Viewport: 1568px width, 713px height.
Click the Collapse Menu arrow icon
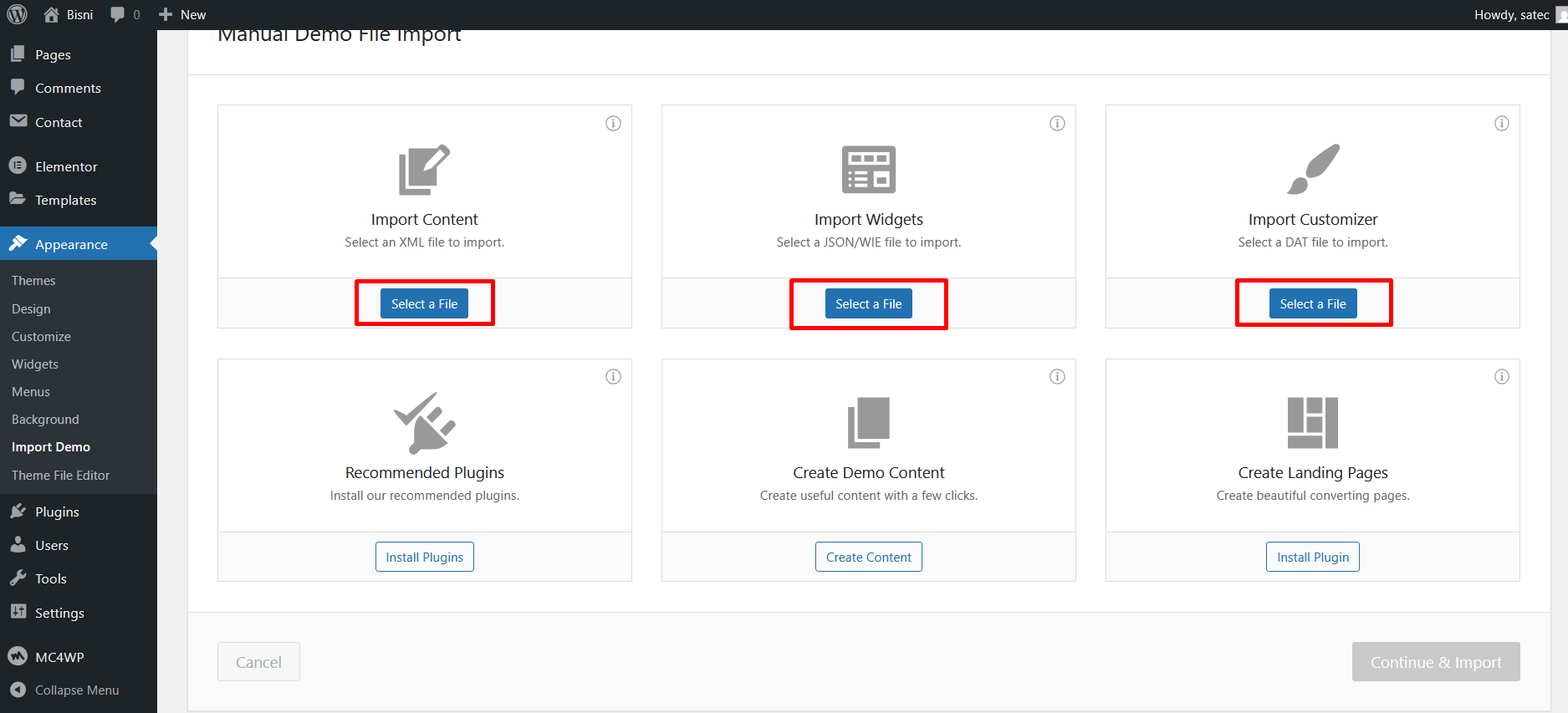tap(18, 690)
